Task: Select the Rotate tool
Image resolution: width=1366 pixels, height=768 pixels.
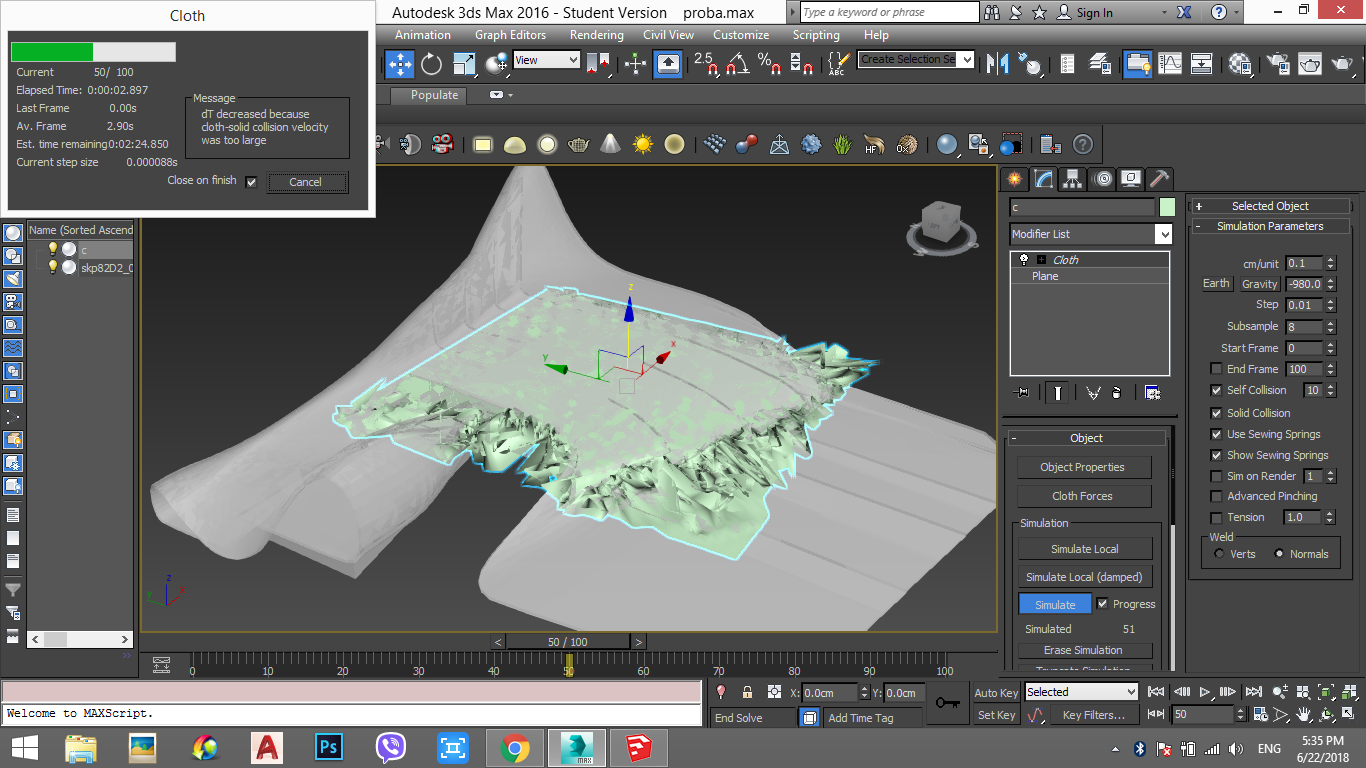Action: click(x=432, y=64)
